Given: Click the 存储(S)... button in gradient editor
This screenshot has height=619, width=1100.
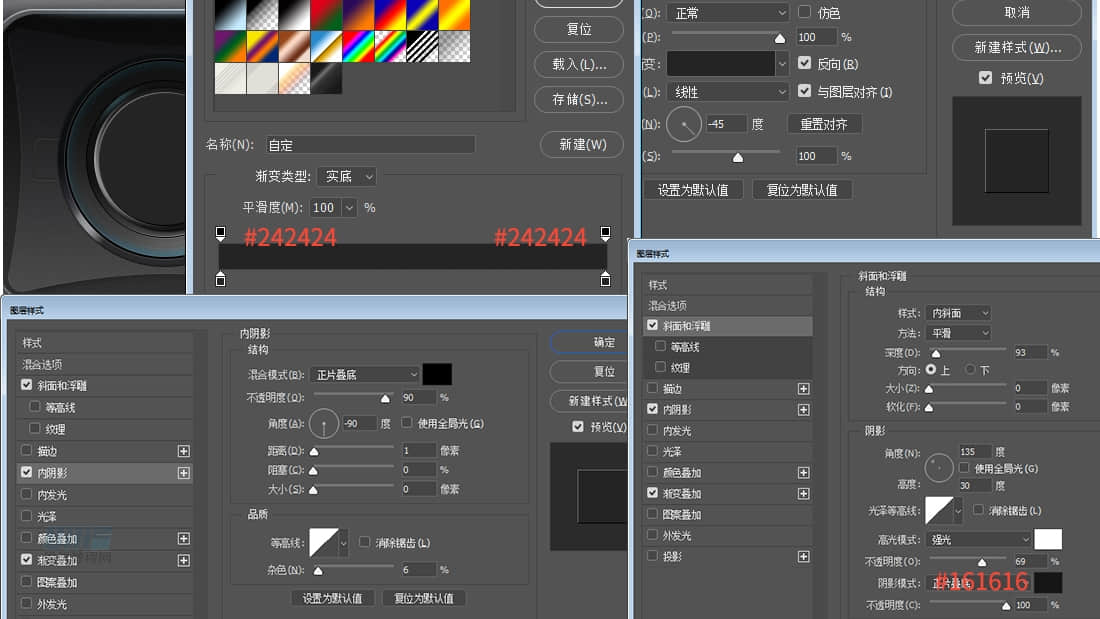Looking at the screenshot, I should (x=579, y=100).
